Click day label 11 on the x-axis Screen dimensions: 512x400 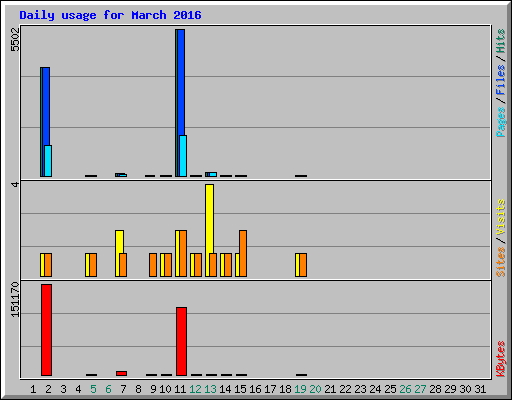click(x=180, y=389)
